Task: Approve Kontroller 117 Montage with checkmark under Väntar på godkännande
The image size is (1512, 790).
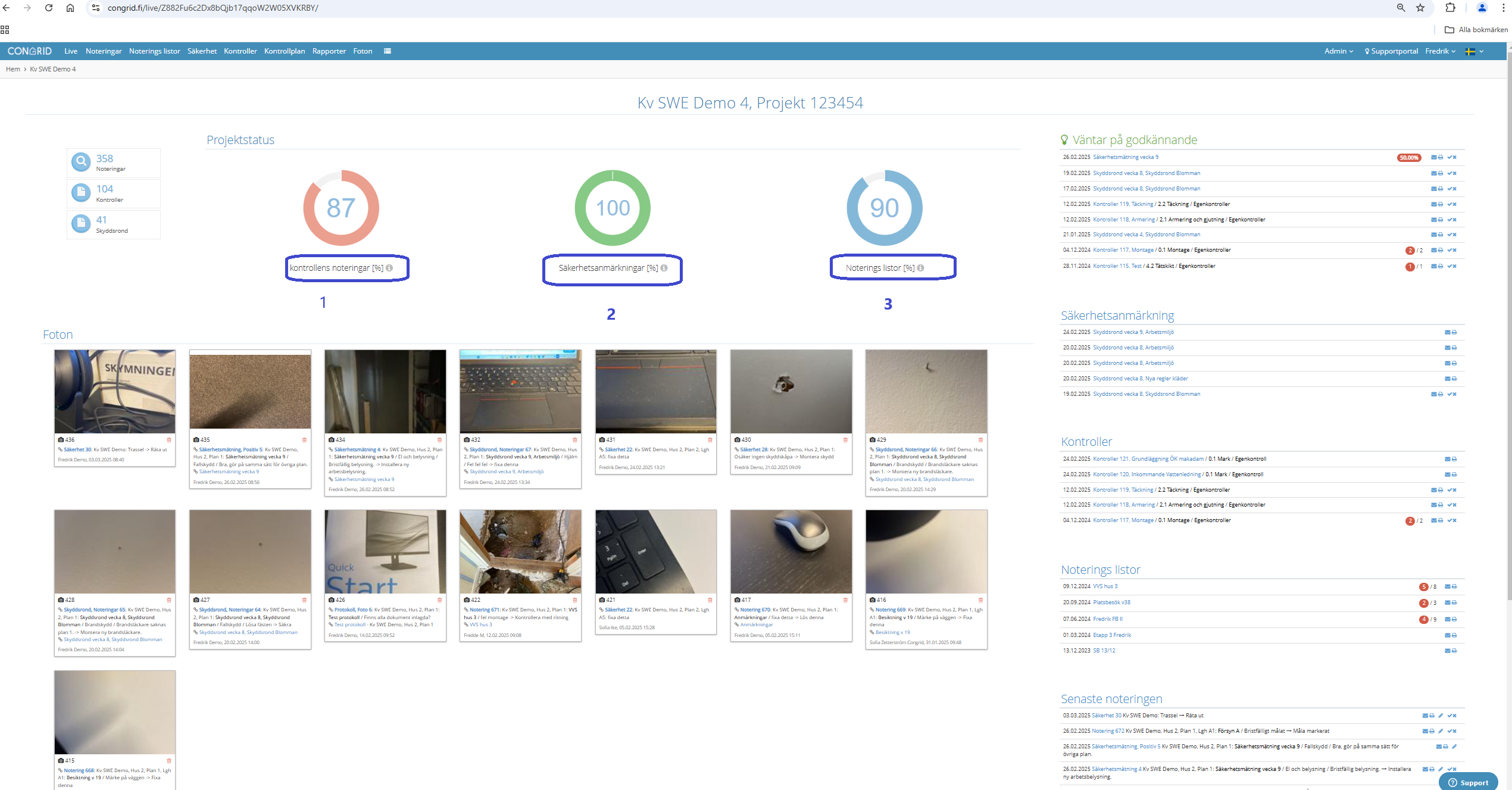Action: (1450, 250)
